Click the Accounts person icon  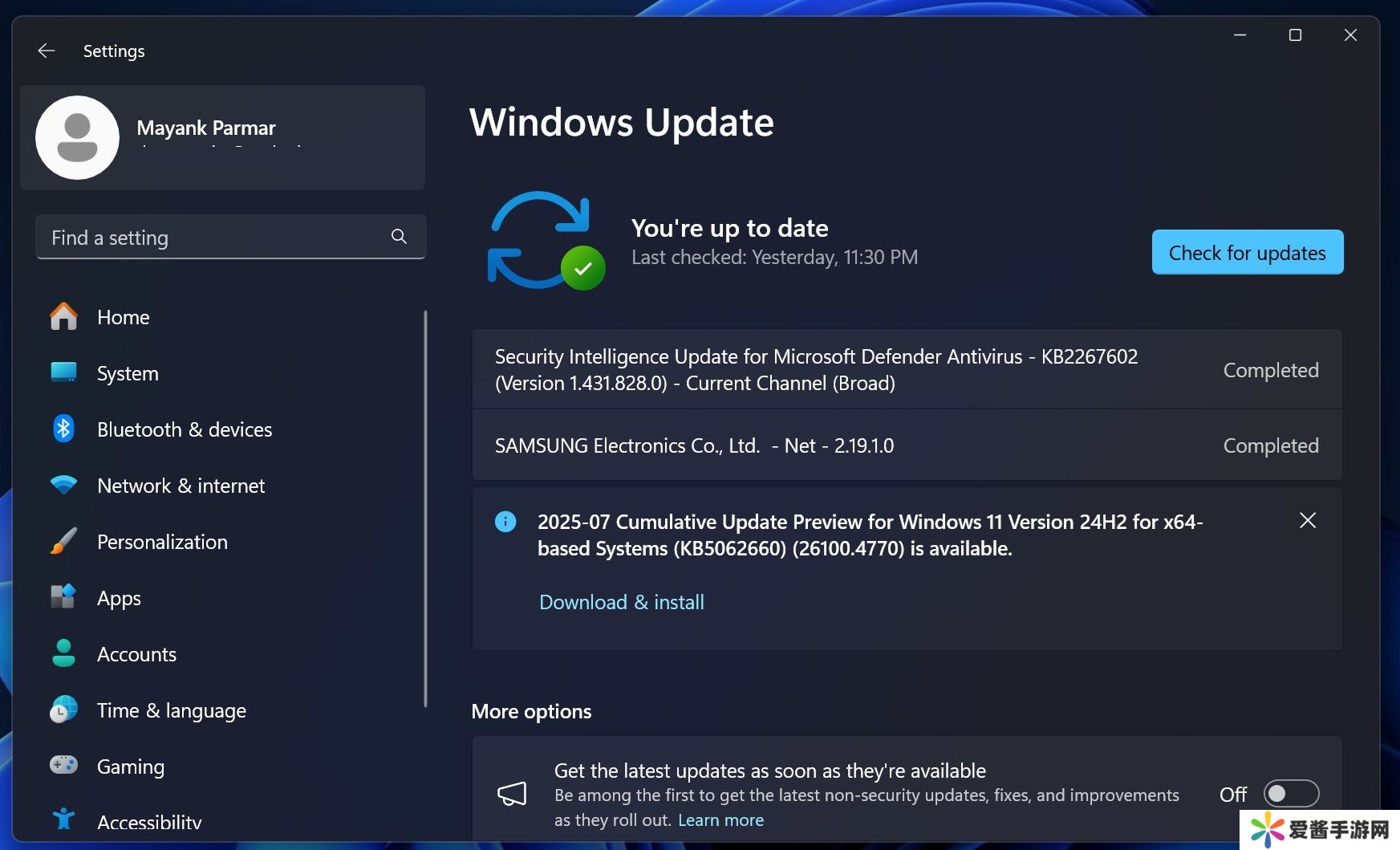[63, 653]
